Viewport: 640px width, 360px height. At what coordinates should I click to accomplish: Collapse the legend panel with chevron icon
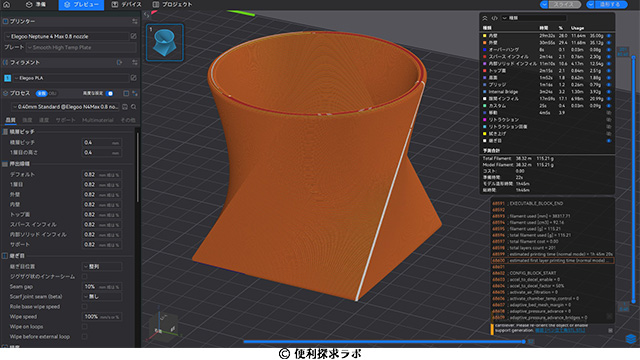(485, 18)
